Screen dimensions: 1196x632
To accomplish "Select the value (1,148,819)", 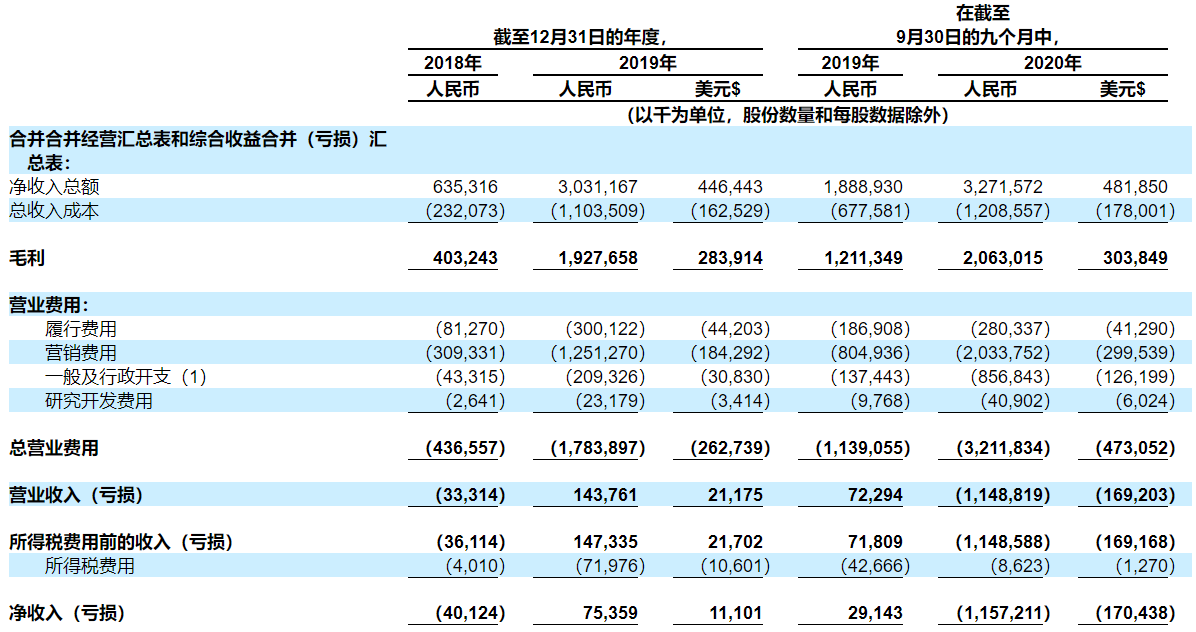I will [x=1003, y=495].
